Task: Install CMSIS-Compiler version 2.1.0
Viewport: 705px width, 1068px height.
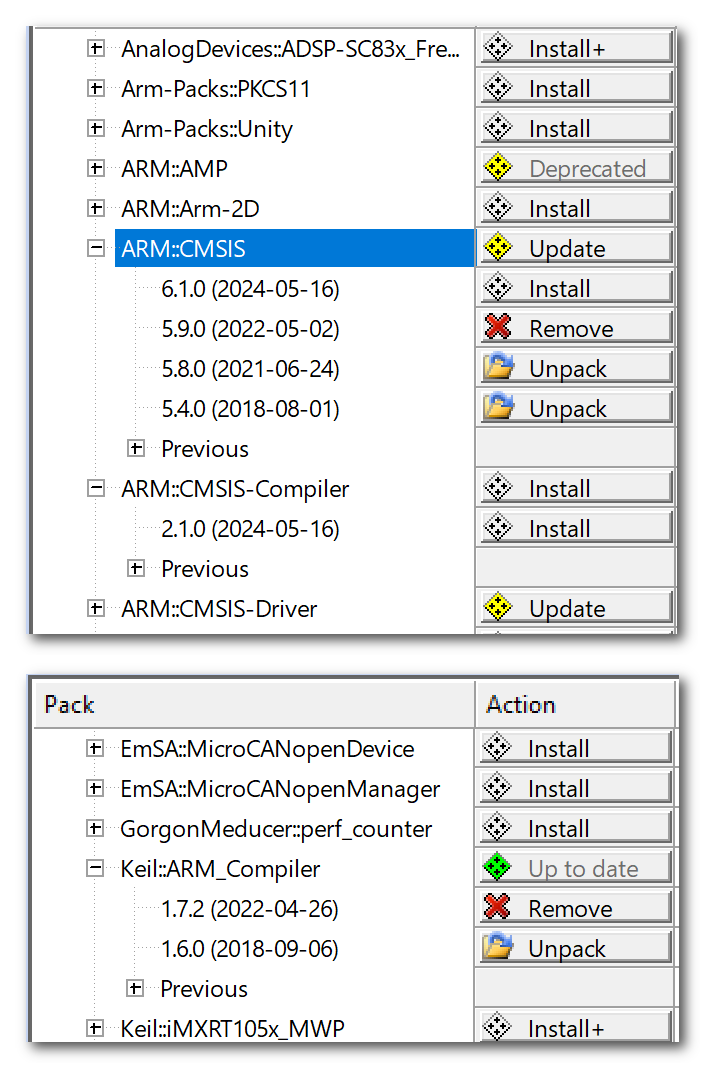Action: coord(576,529)
